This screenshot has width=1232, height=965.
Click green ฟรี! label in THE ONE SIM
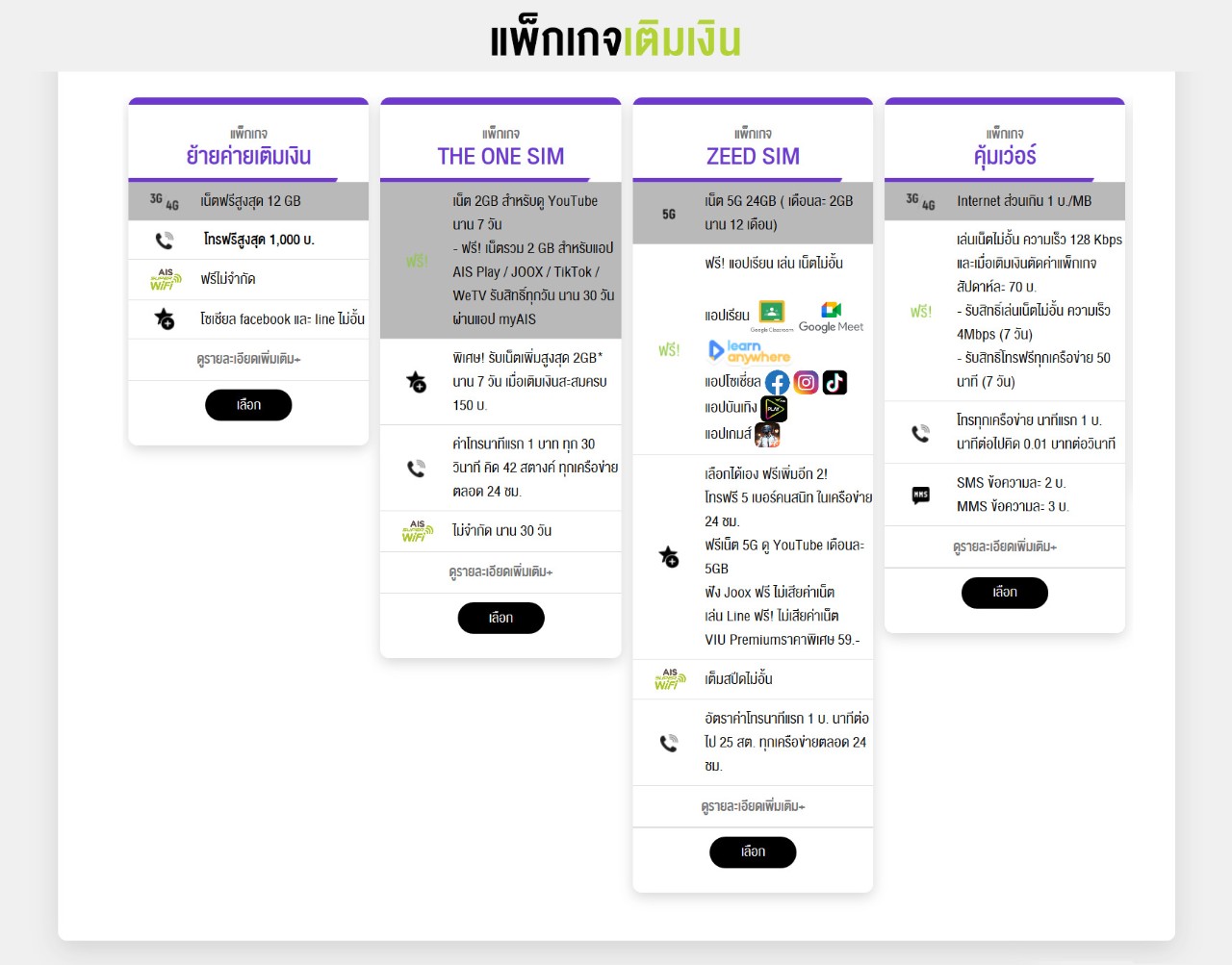pyautogui.click(x=417, y=261)
